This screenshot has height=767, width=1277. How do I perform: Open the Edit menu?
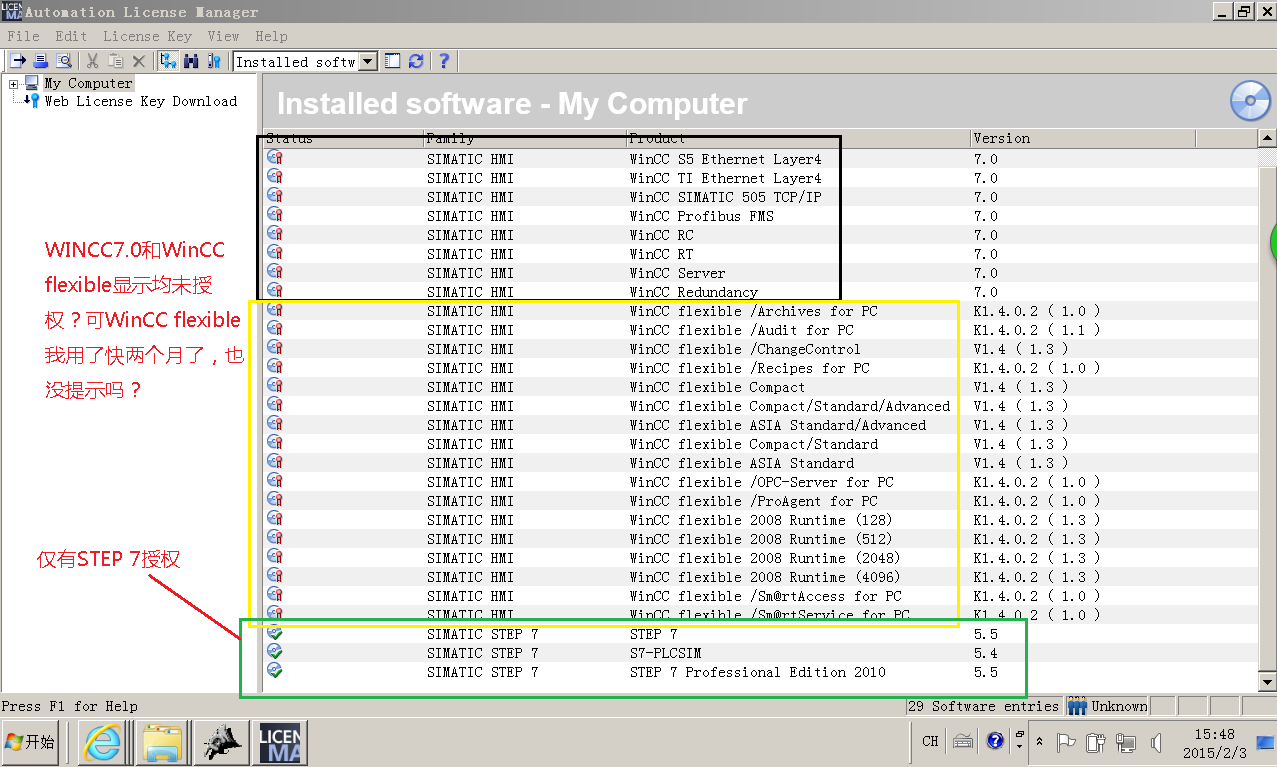click(71, 36)
